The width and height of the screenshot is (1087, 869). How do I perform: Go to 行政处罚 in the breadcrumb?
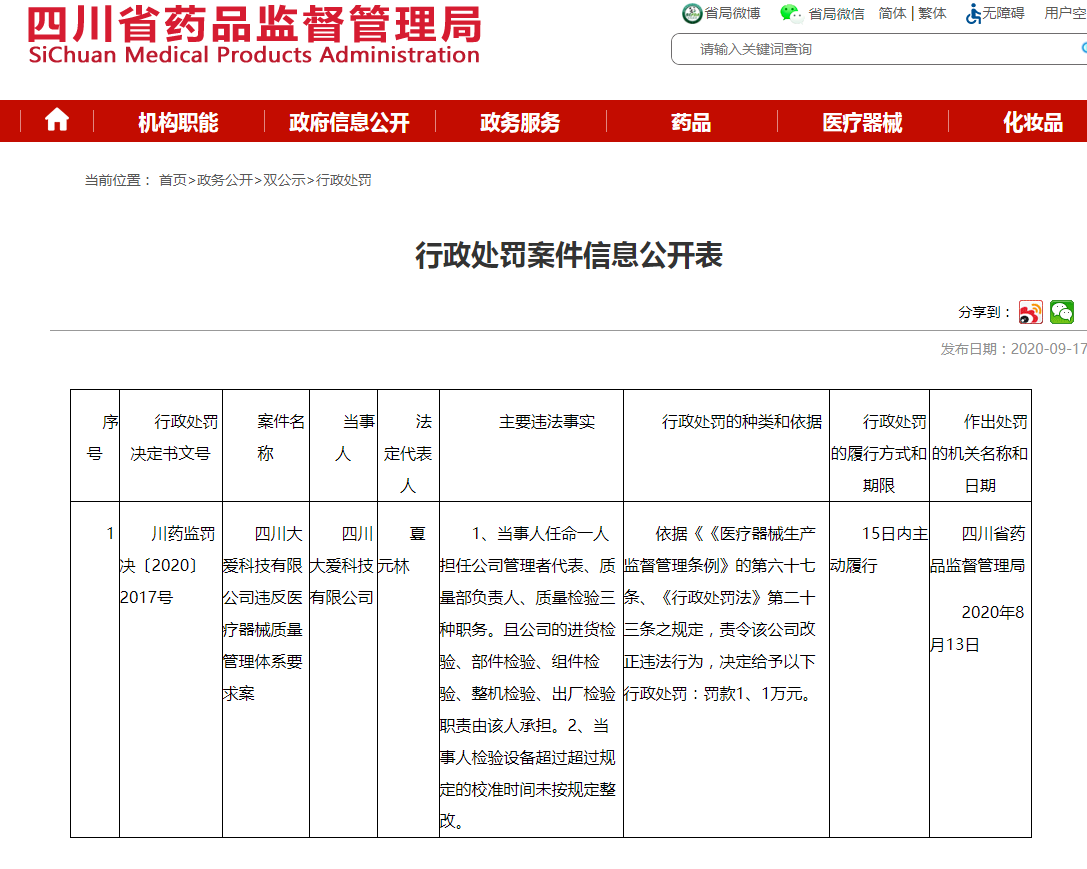pos(344,180)
